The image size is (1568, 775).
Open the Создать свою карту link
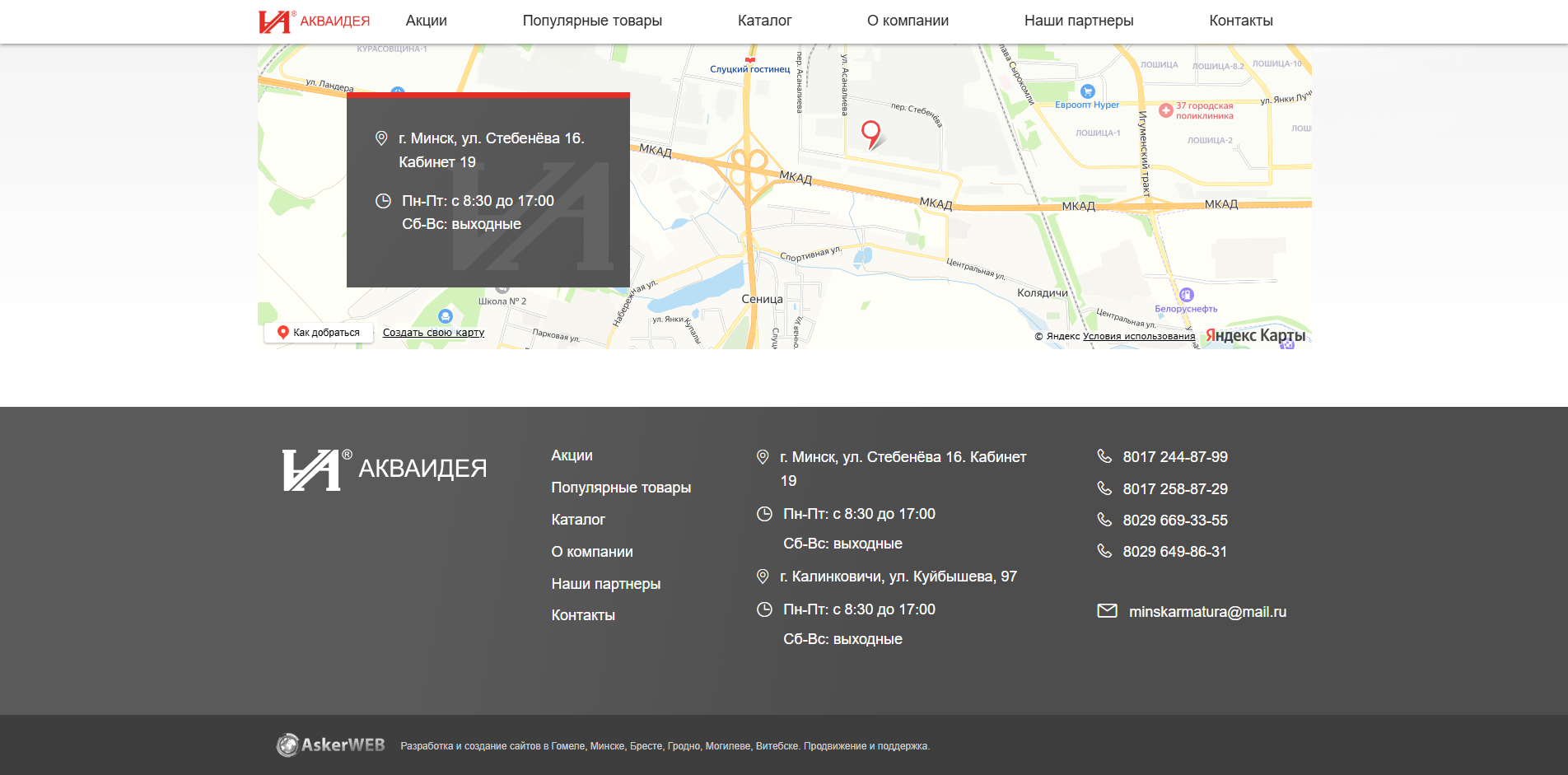[433, 333]
